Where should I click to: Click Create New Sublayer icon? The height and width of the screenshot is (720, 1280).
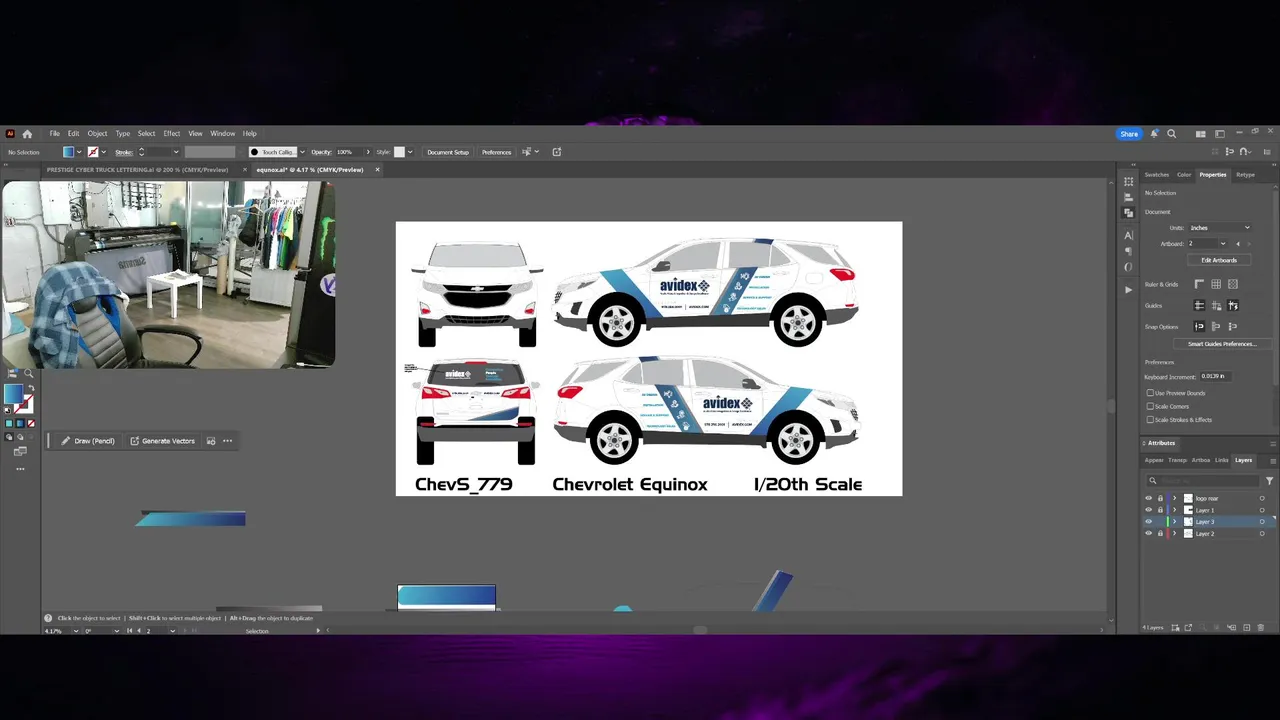[x=1232, y=628]
